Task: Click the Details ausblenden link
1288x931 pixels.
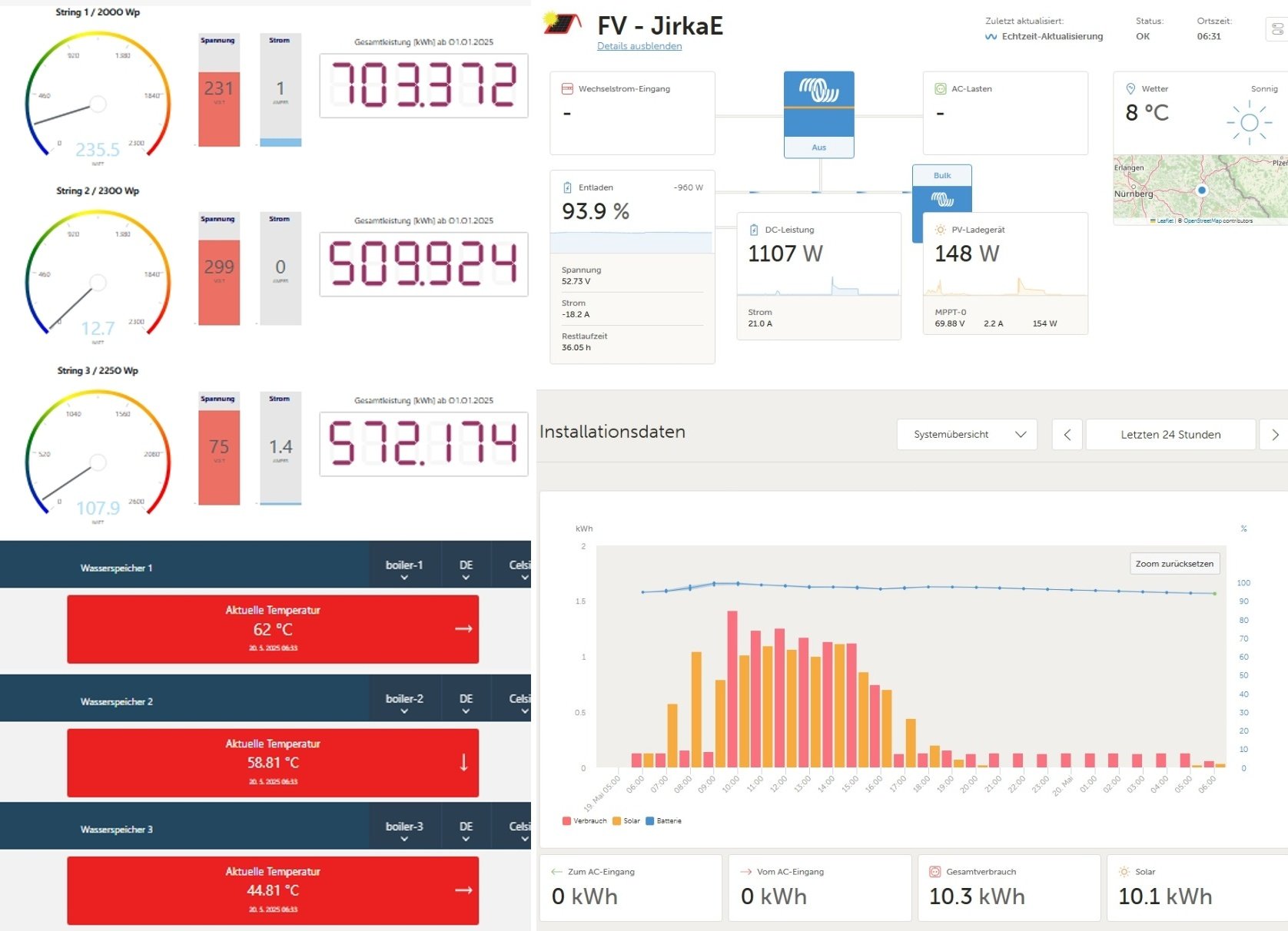Action: click(x=639, y=46)
